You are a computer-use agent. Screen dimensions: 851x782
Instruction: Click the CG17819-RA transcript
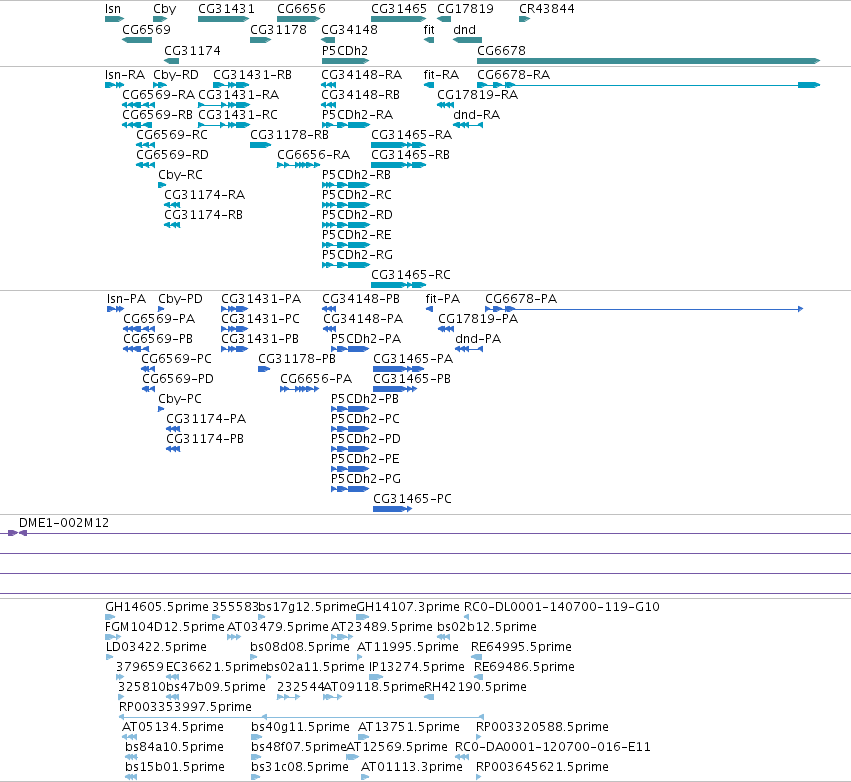coord(446,105)
